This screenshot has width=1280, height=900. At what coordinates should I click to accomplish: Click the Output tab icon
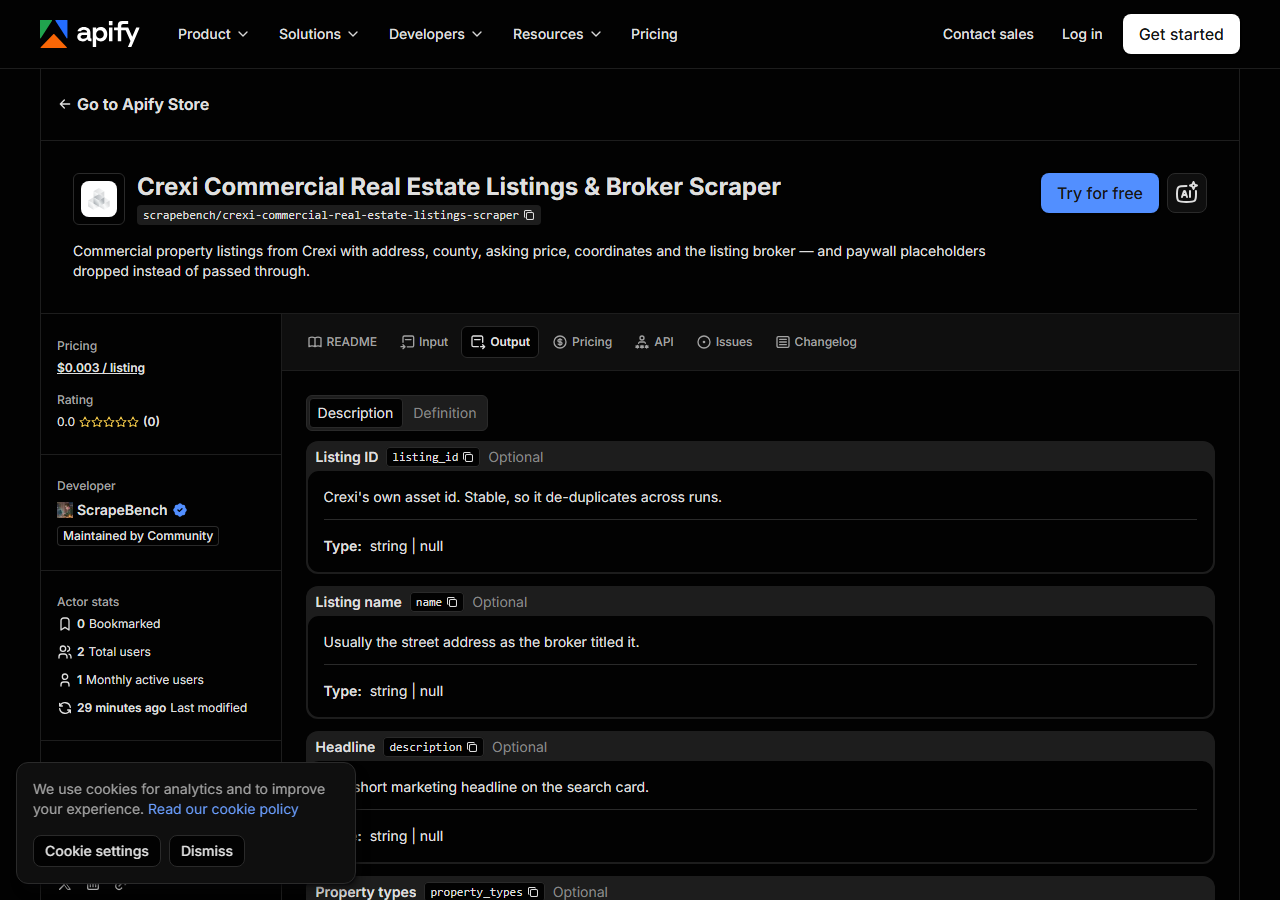(x=478, y=342)
